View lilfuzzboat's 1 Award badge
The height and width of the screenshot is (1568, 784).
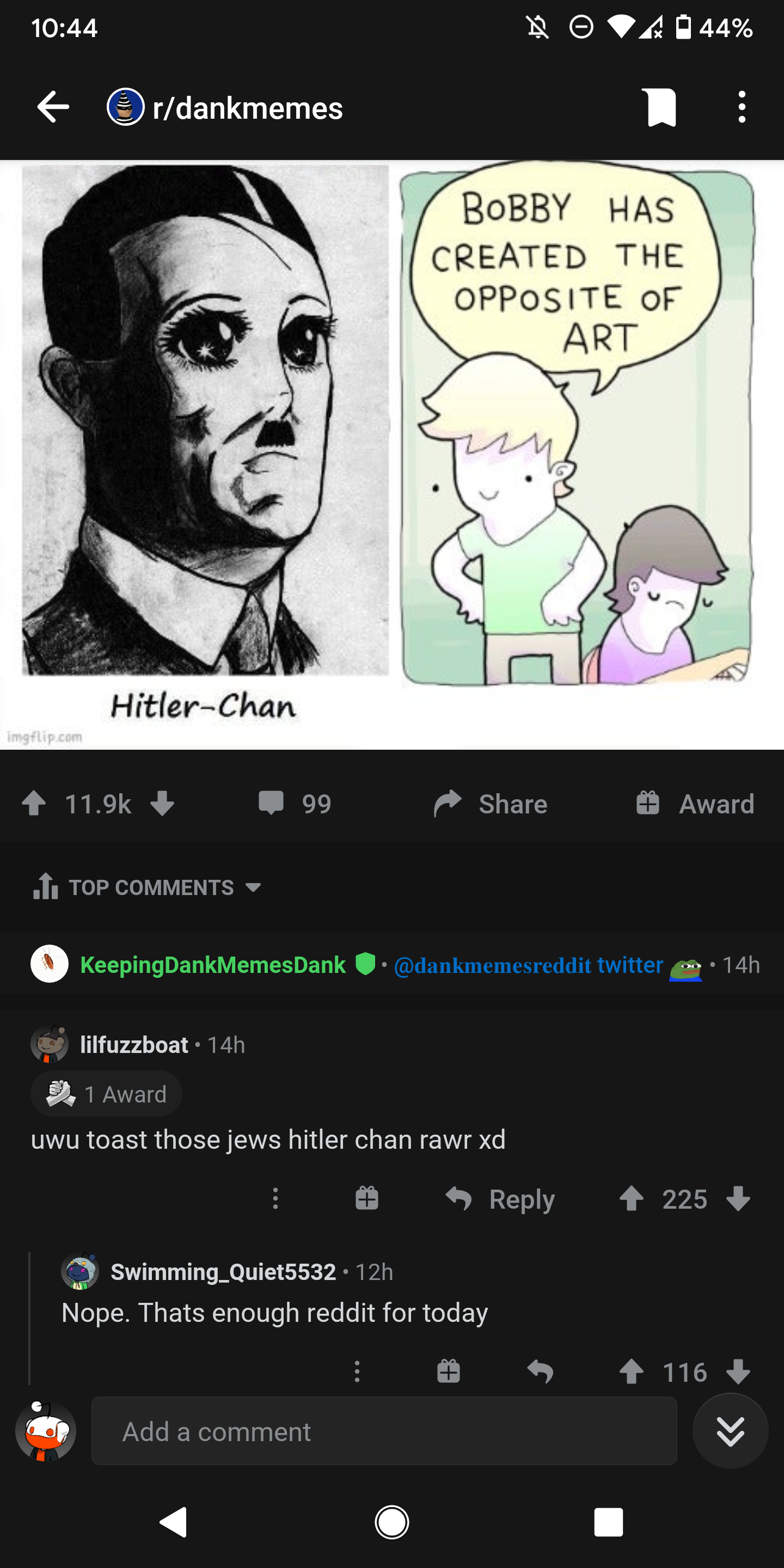pos(106,1094)
